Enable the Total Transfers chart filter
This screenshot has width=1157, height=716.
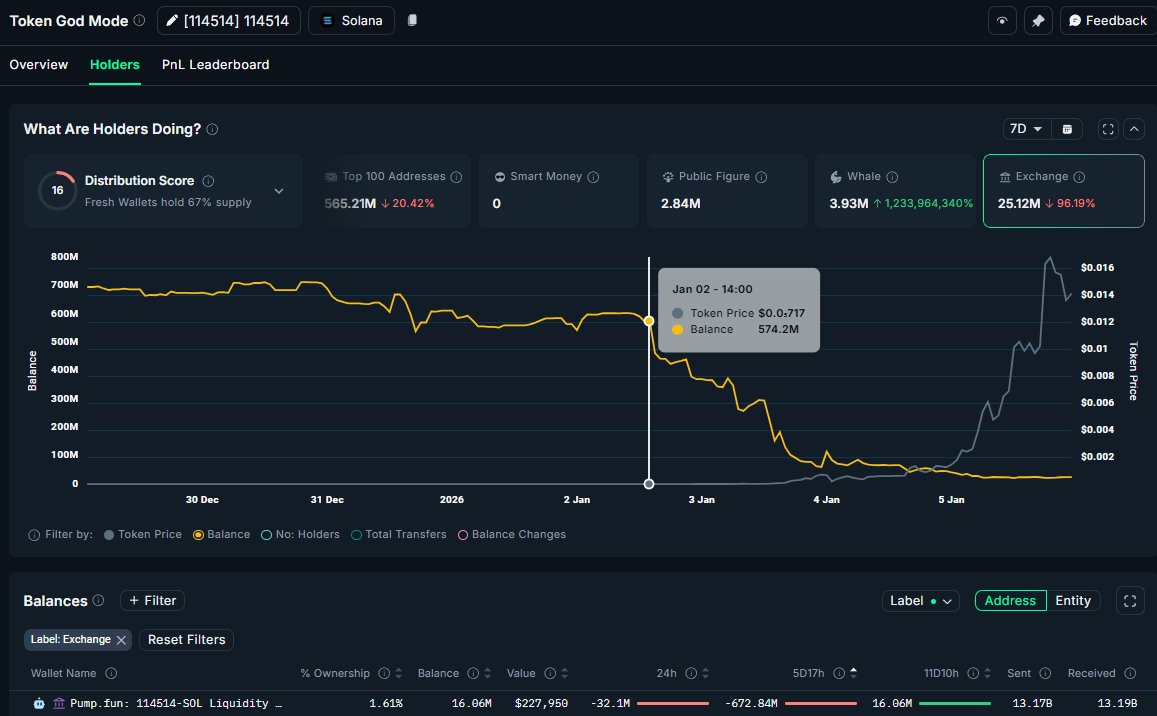(x=359, y=534)
